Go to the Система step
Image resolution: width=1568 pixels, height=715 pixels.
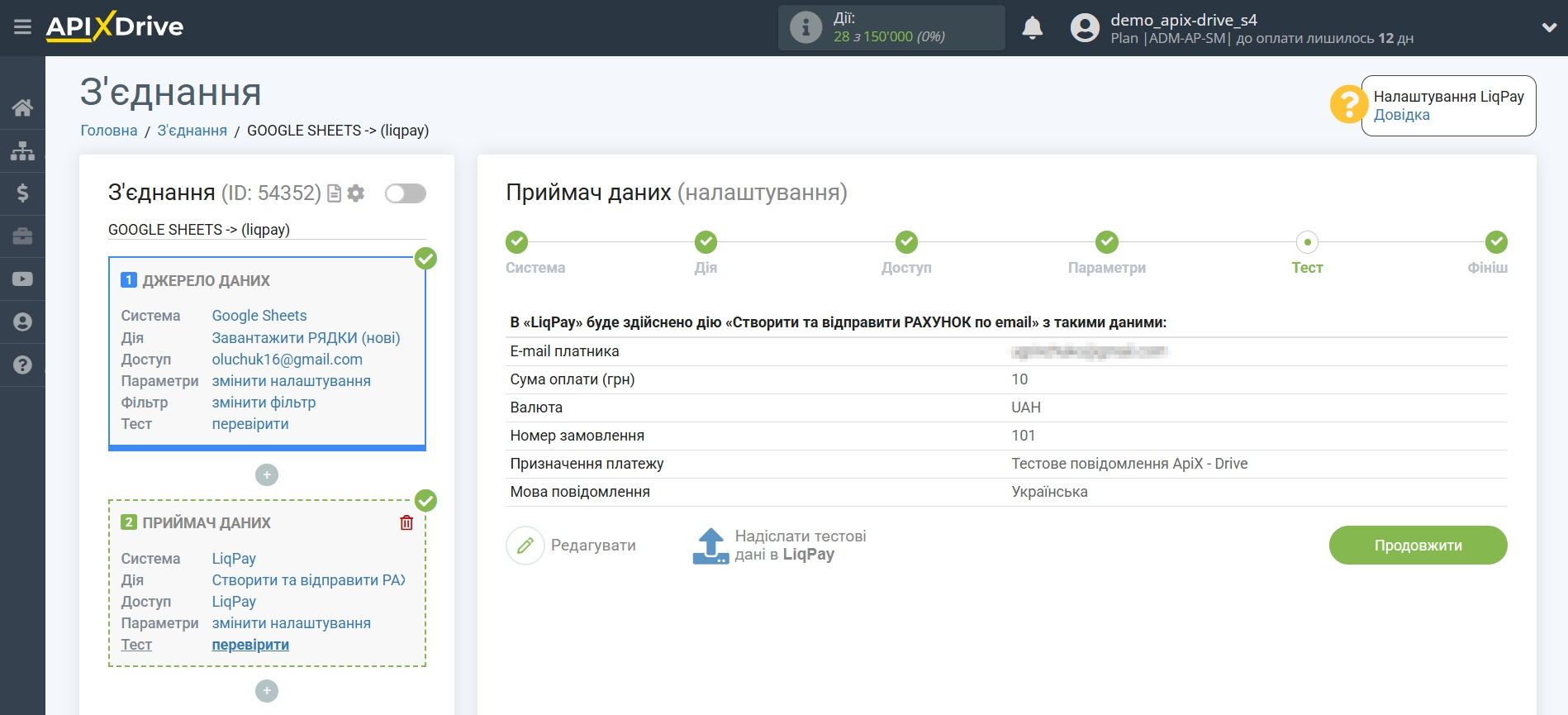click(517, 242)
